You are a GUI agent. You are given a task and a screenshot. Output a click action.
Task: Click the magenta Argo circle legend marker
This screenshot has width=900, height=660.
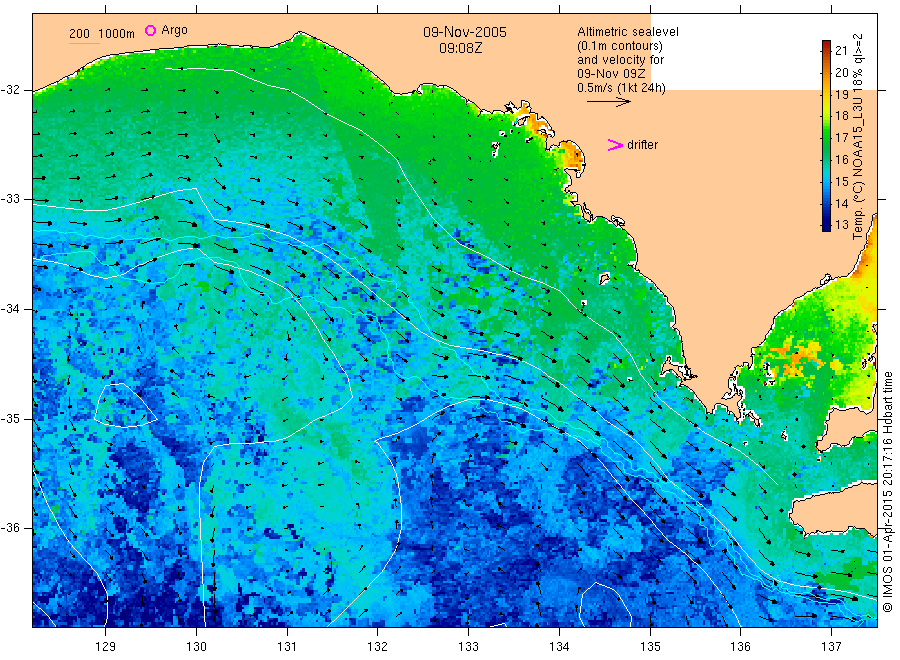tap(150, 30)
